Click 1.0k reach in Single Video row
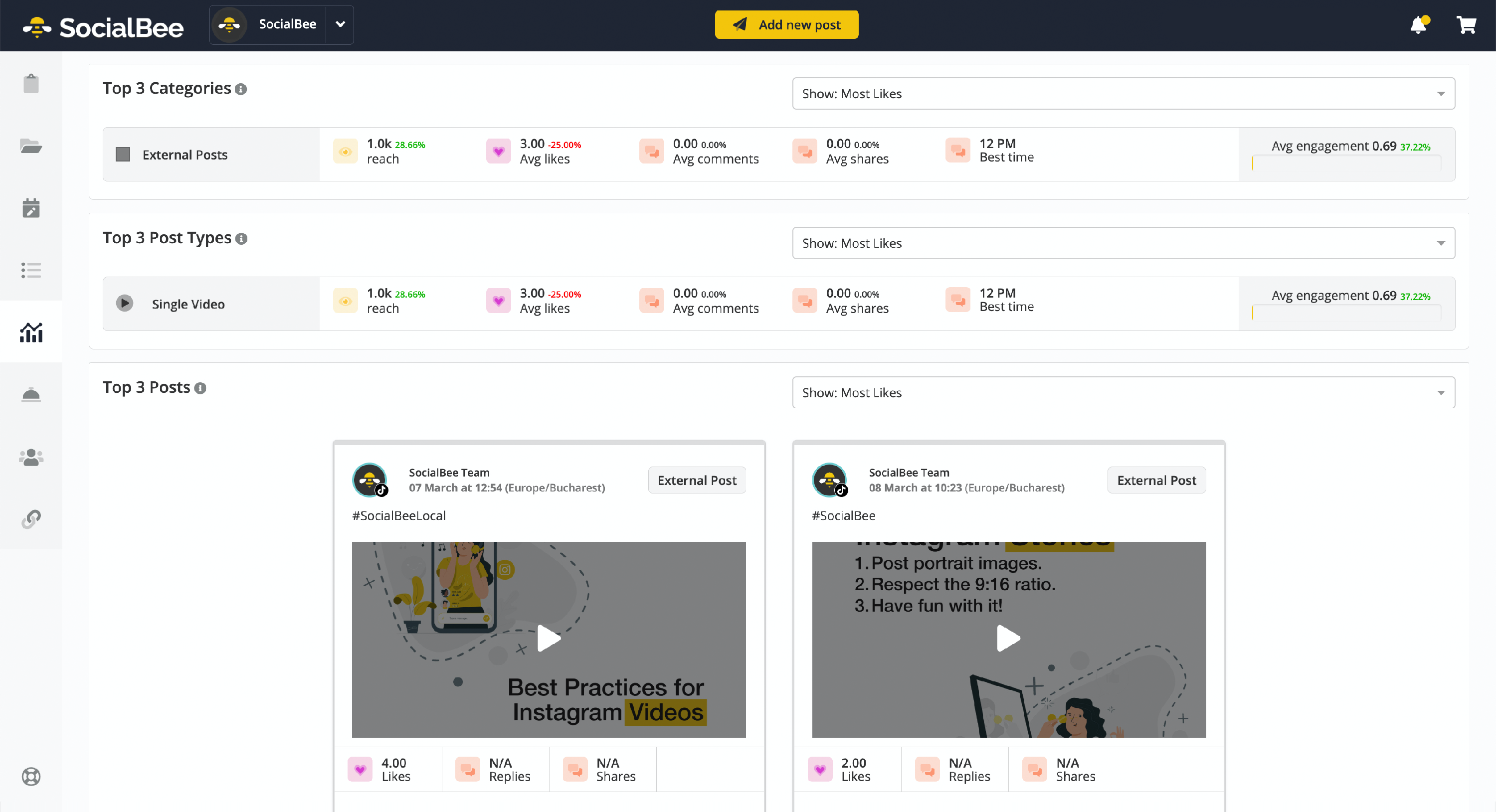 (x=396, y=300)
